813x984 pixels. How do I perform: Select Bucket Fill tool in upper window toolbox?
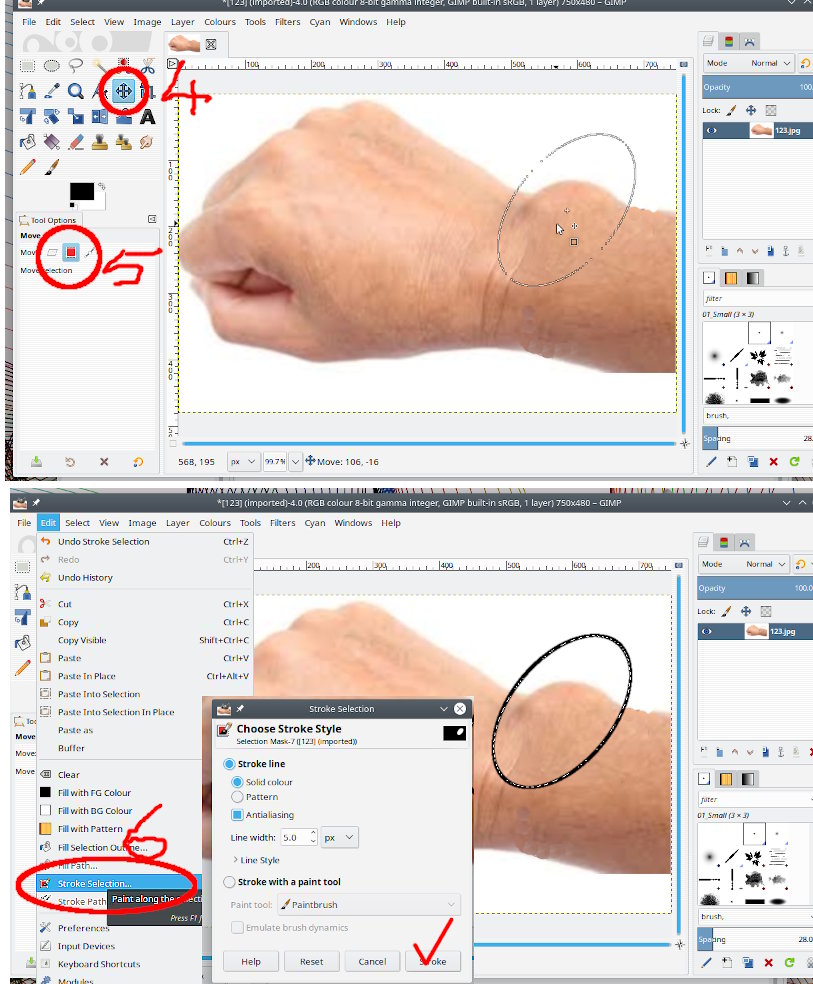(27, 142)
